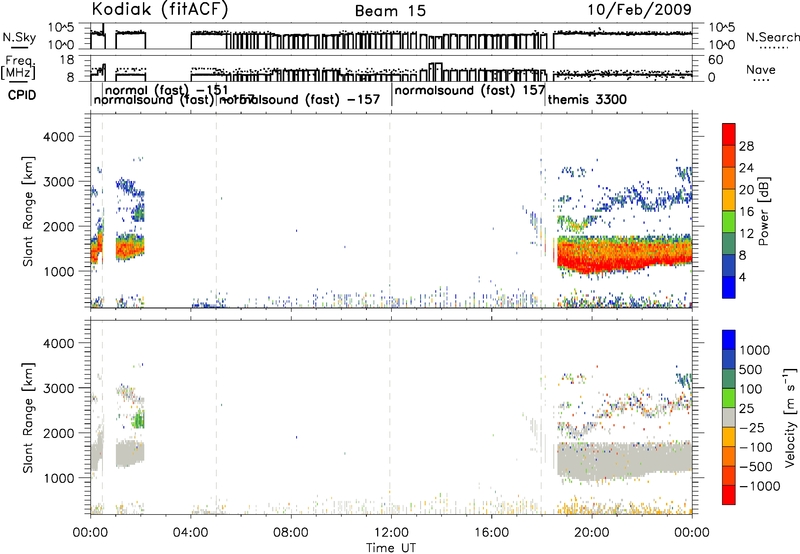
Task: Click the '08:00' time axis label
Action: click(291, 533)
